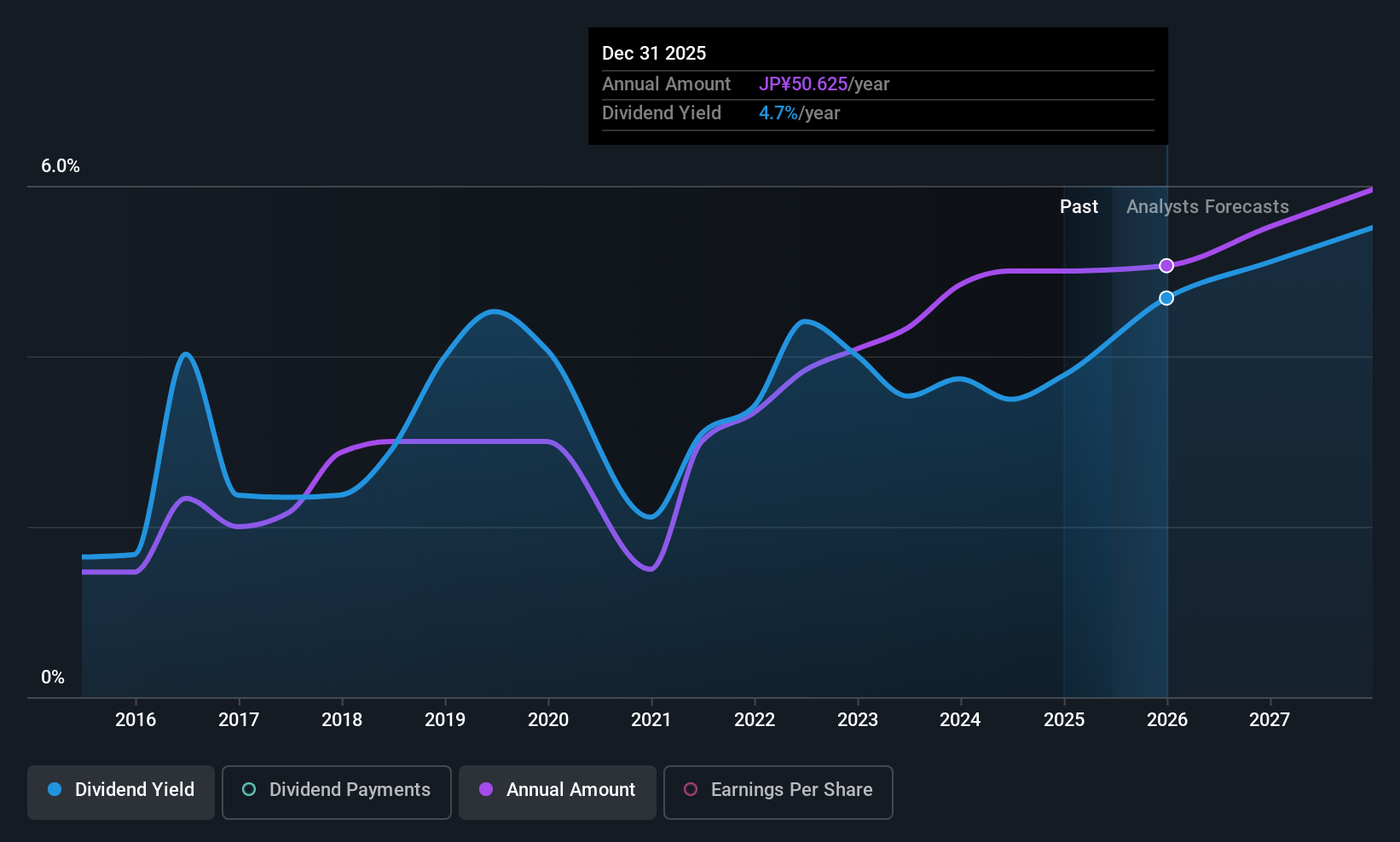This screenshot has height=842, width=1400.
Task: Enable the Dividend Payments legend series
Action: pyautogui.click(x=336, y=791)
